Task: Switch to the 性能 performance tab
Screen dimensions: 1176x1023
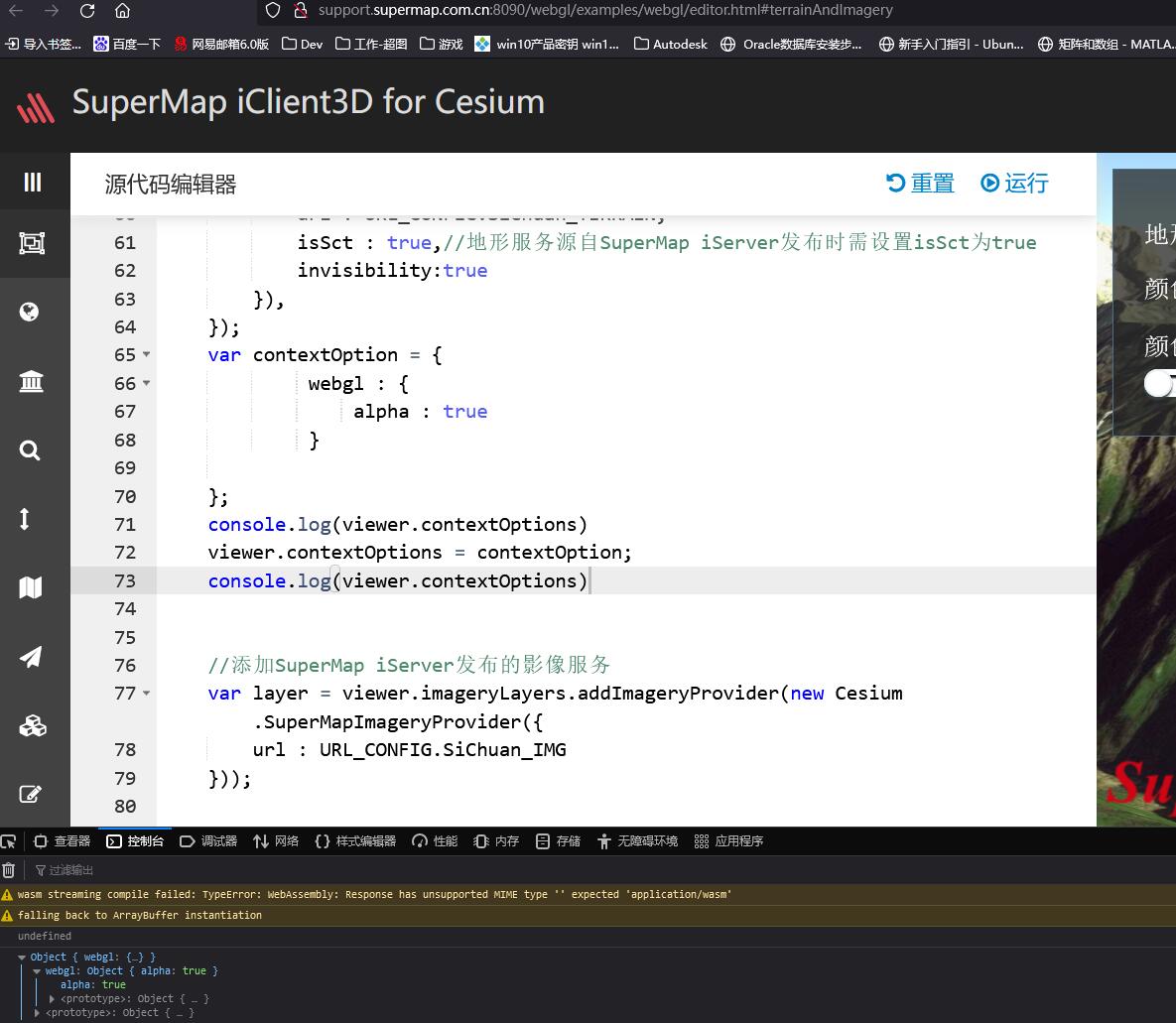Action: click(435, 841)
